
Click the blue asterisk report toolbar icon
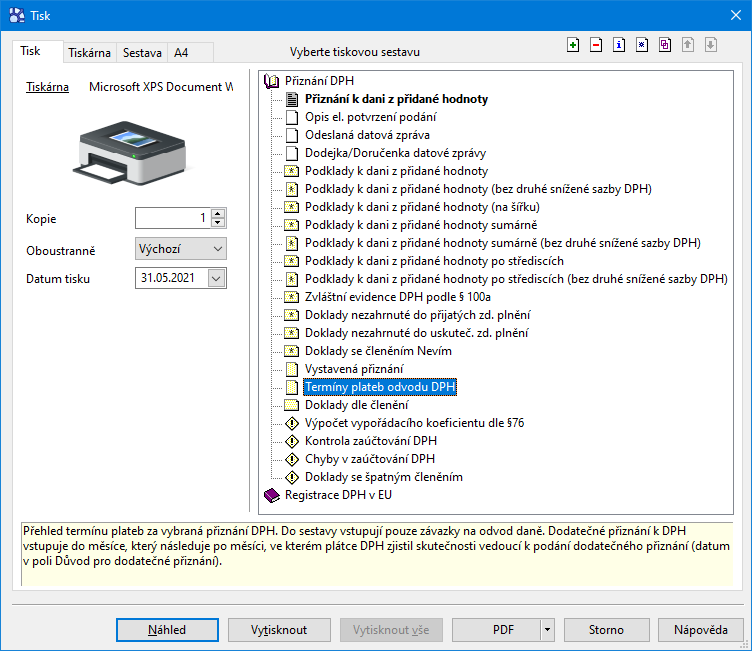(x=642, y=45)
